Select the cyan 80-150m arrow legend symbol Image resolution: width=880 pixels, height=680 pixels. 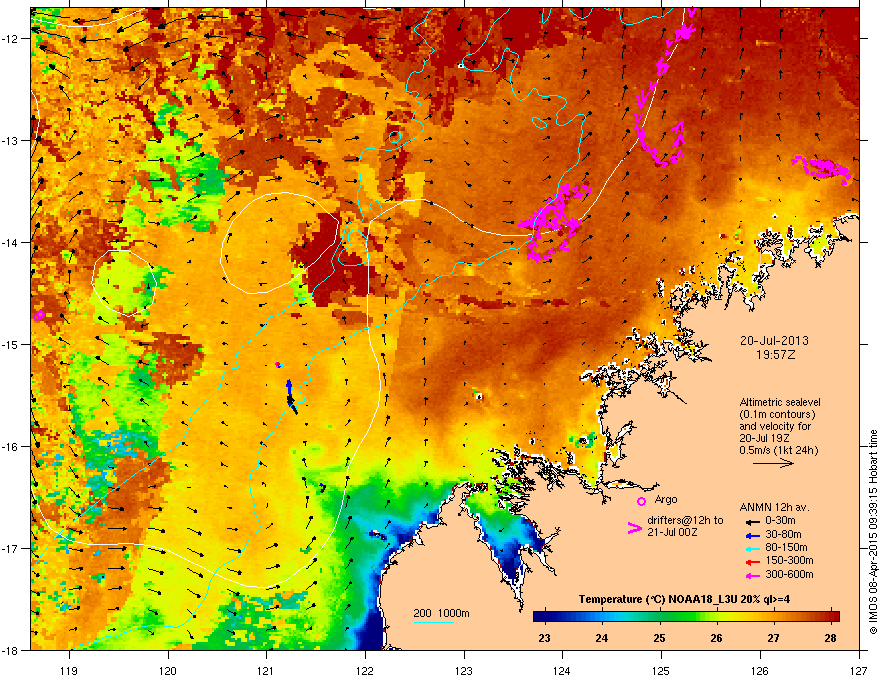tap(751, 548)
